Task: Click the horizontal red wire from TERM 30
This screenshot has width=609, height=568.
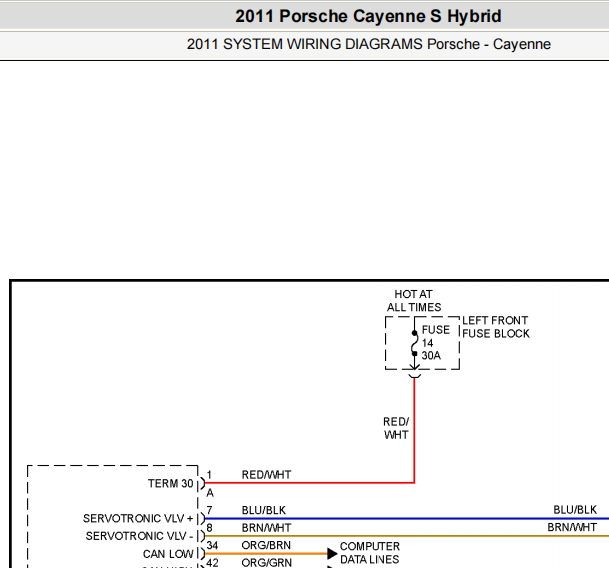Action: pyautogui.click(x=310, y=483)
